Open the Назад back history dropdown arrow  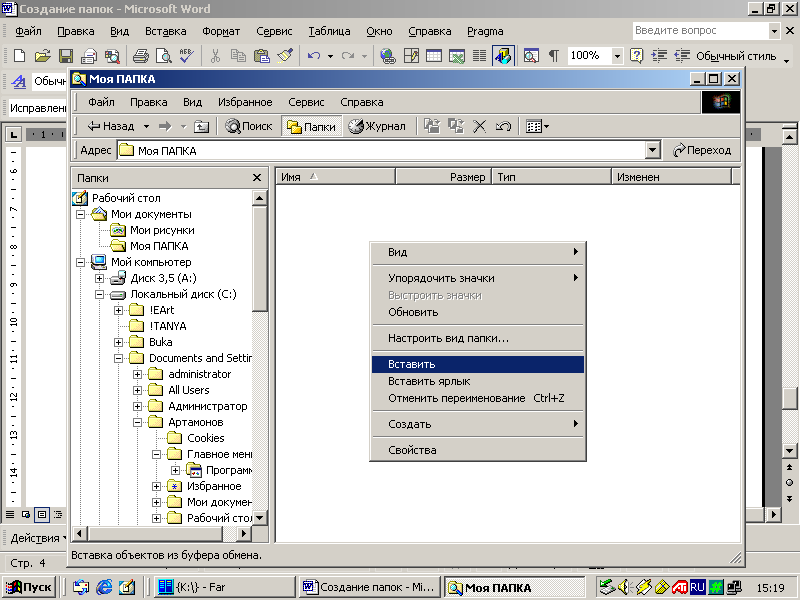click(146, 126)
